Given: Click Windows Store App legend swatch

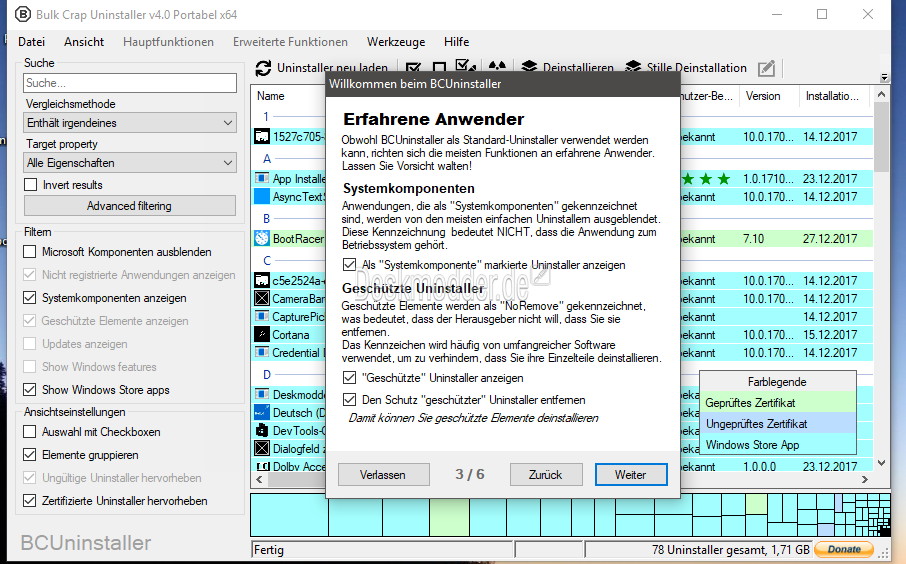Looking at the screenshot, I should tap(778, 444).
